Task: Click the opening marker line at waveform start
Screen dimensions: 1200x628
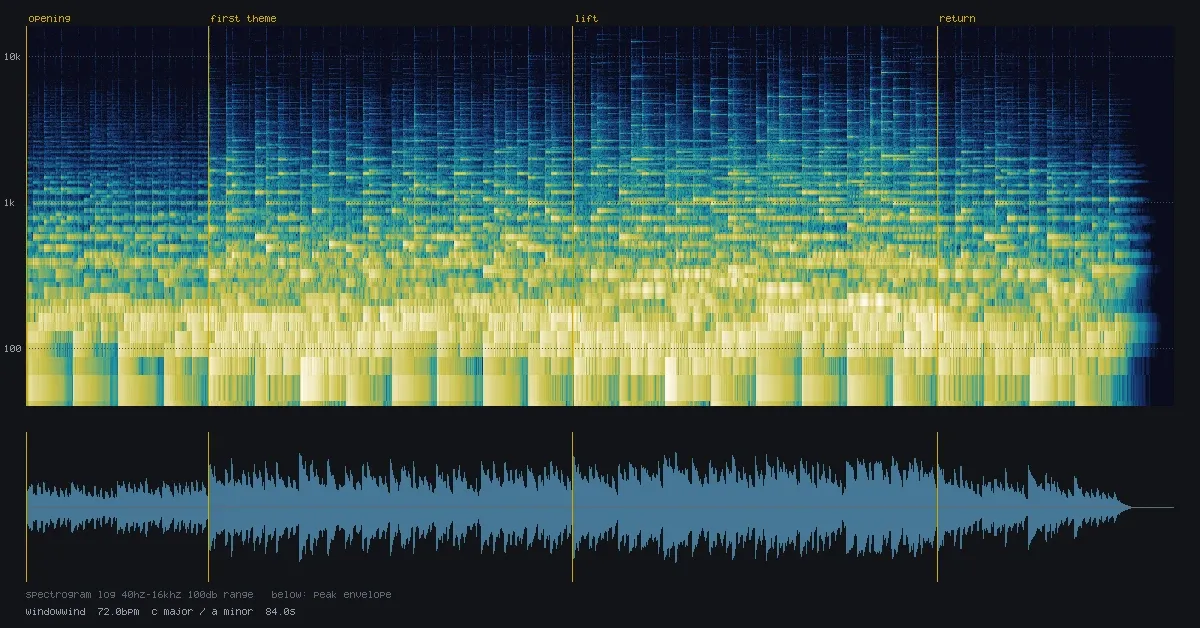Action: pos(26,507)
